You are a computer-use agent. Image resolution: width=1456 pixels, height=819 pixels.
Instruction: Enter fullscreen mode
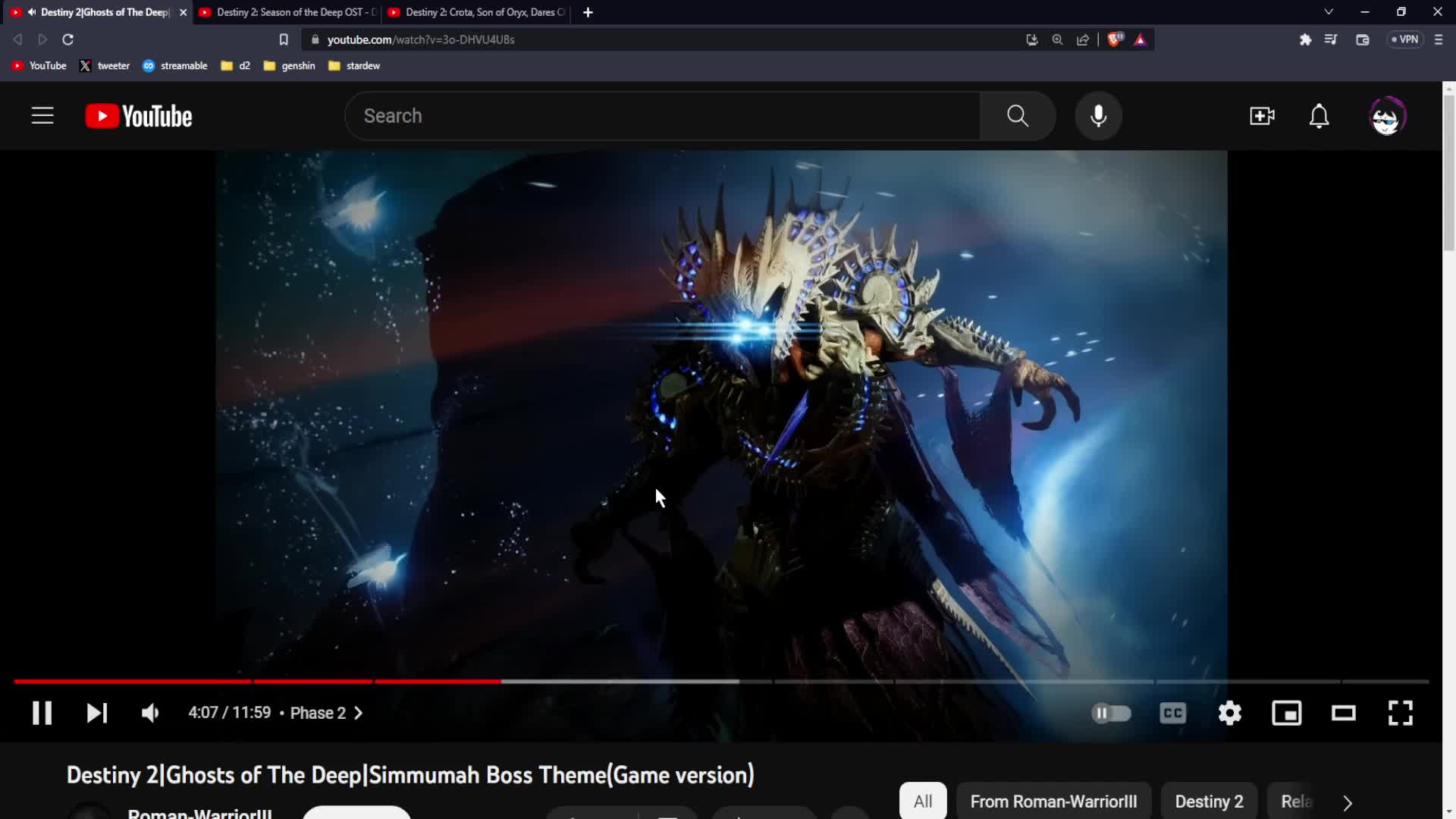click(x=1401, y=713)
